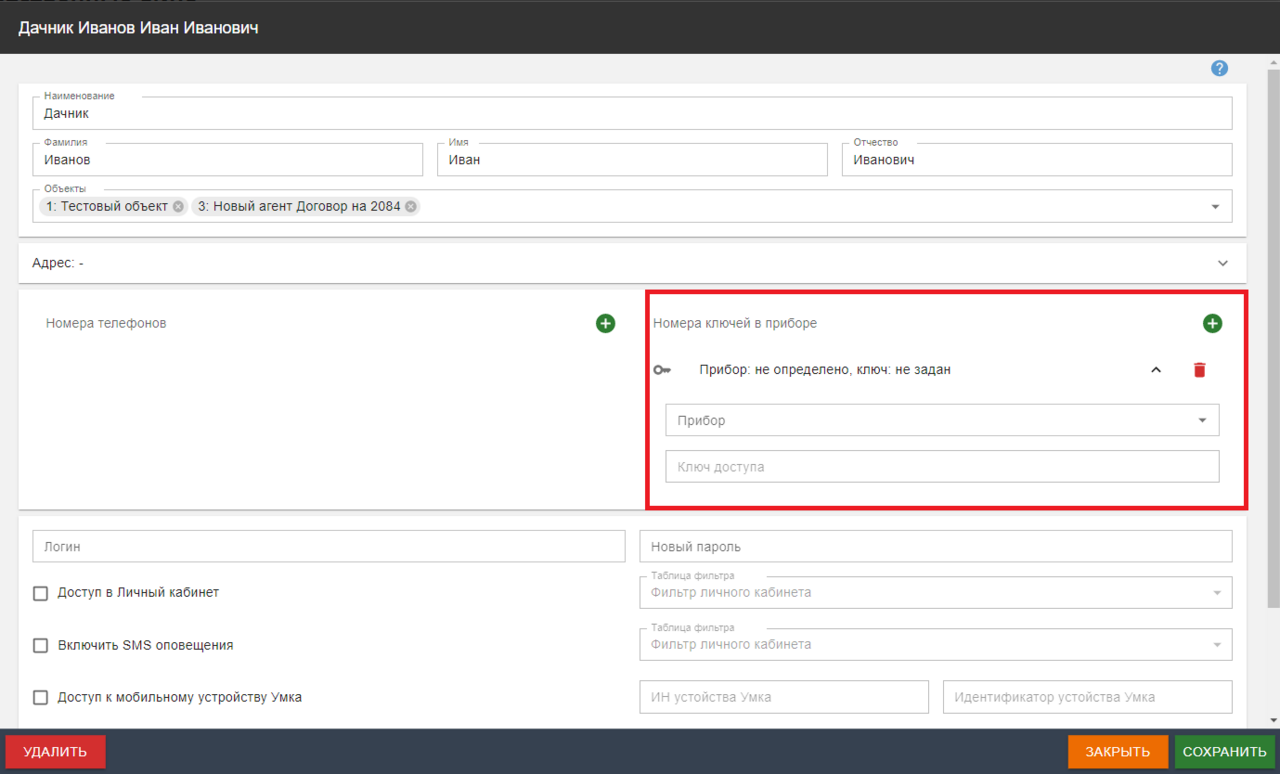Image resolution: width=1280 pixels, height=774 pixels.
Task: Collapse the device key entry with chevron
Action: coord(1156,370)
